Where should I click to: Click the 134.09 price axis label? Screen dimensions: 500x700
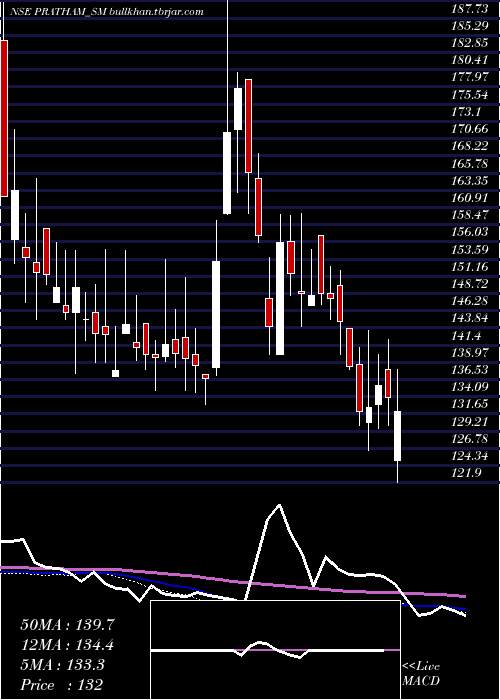pos(470,387)
